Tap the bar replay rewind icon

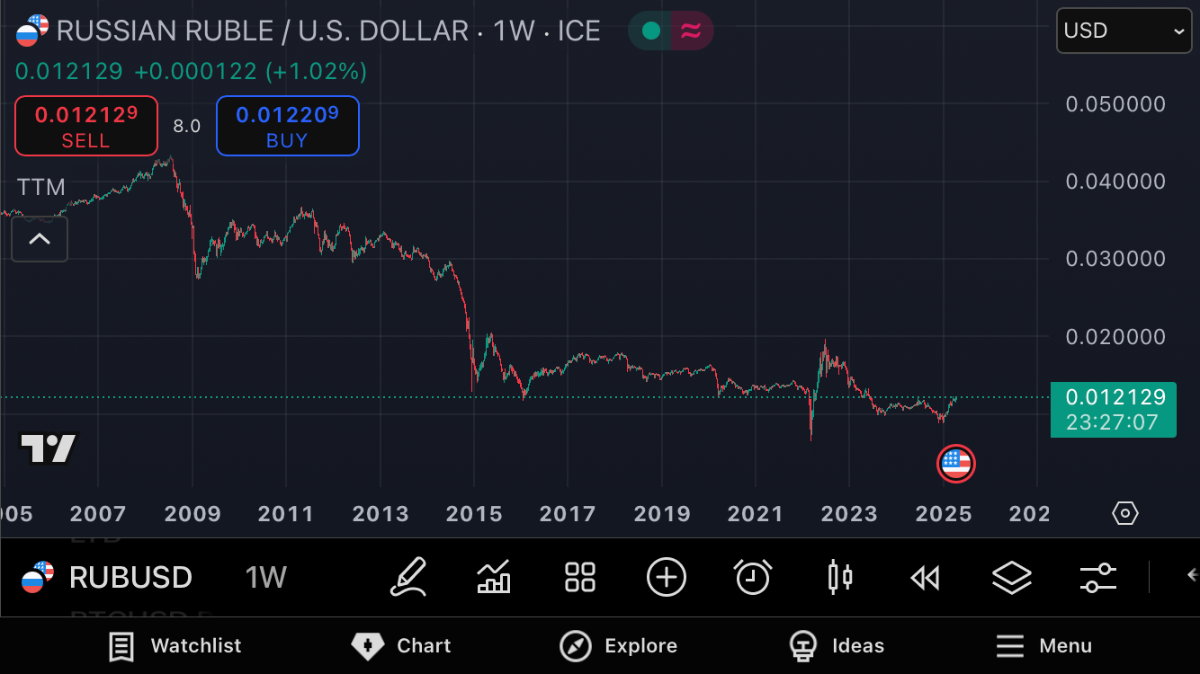pyautogui.click(x=925, y=577)
